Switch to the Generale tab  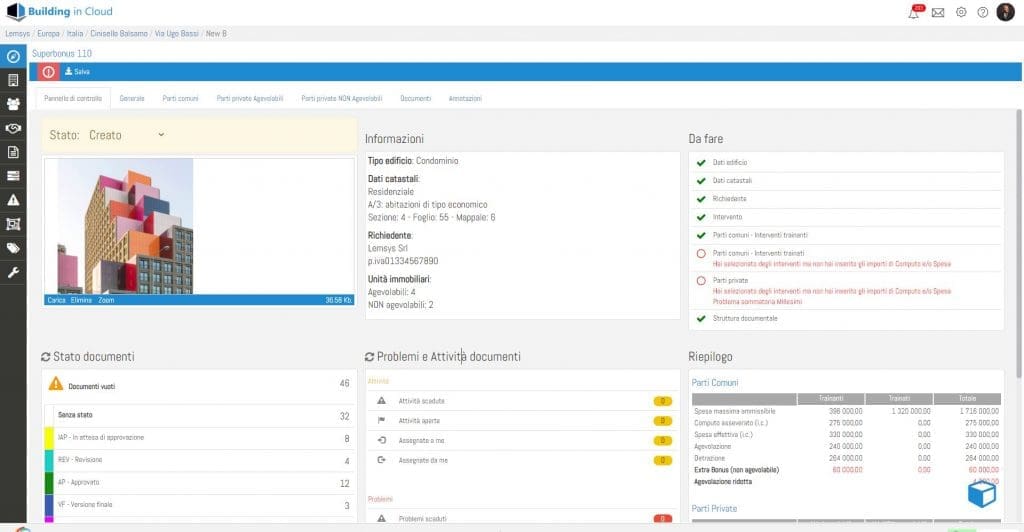coord(132,99)
